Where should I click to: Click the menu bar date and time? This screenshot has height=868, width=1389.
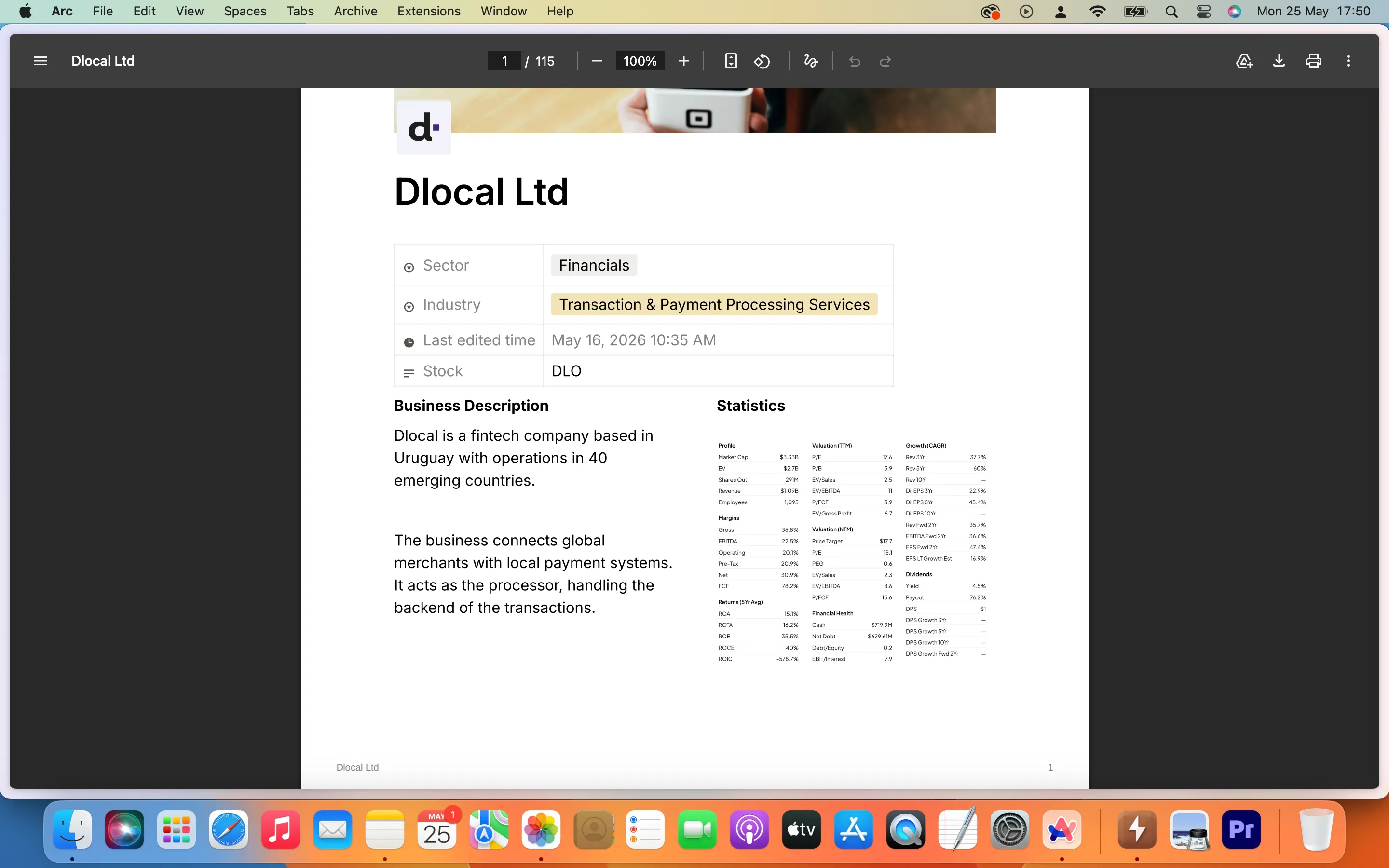click(x=1313, y=12)
